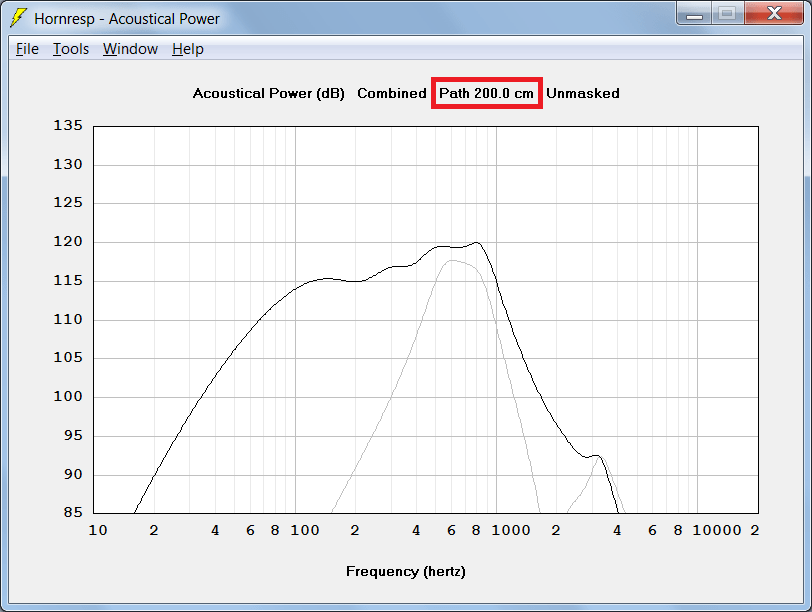
Task: Open the File menu
Action: (x=27, y=49)
